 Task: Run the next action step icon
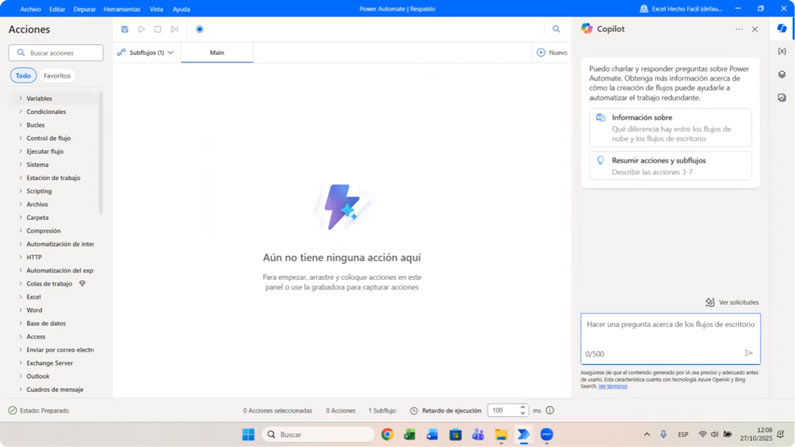(x=174, y=29)
